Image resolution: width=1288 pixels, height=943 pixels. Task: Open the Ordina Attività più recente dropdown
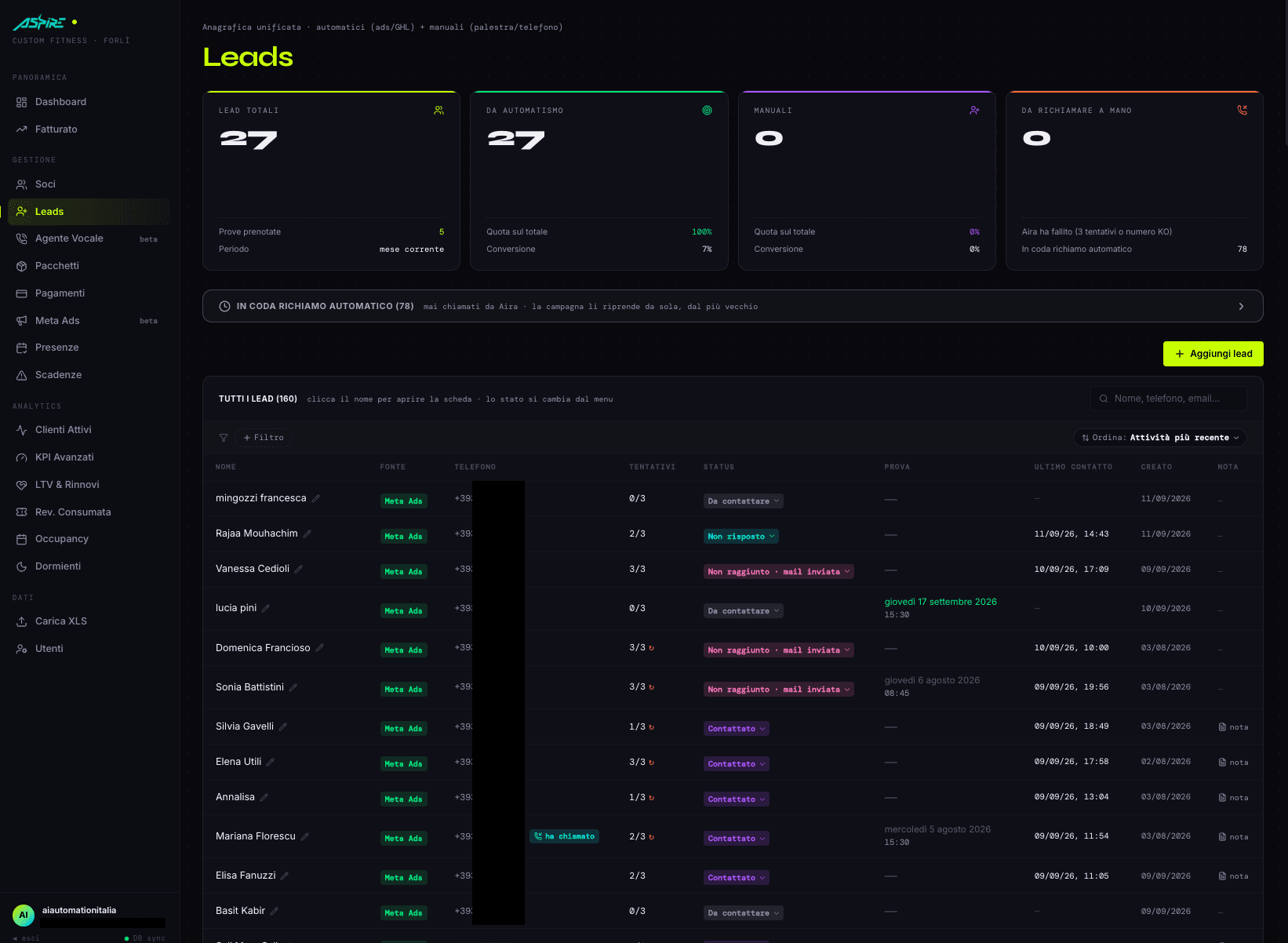pyautogui.click(x=1160, y=438)
